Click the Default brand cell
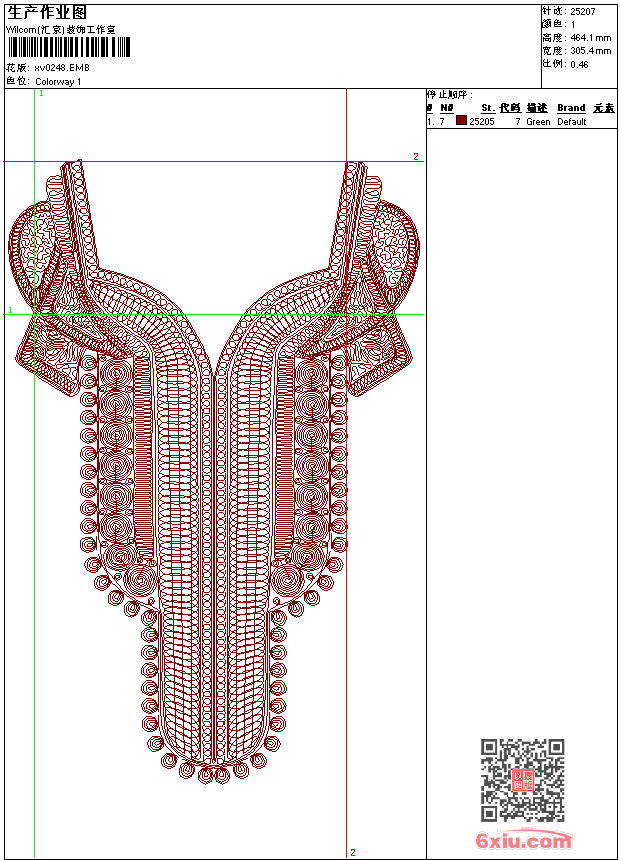 coord(571,122)
